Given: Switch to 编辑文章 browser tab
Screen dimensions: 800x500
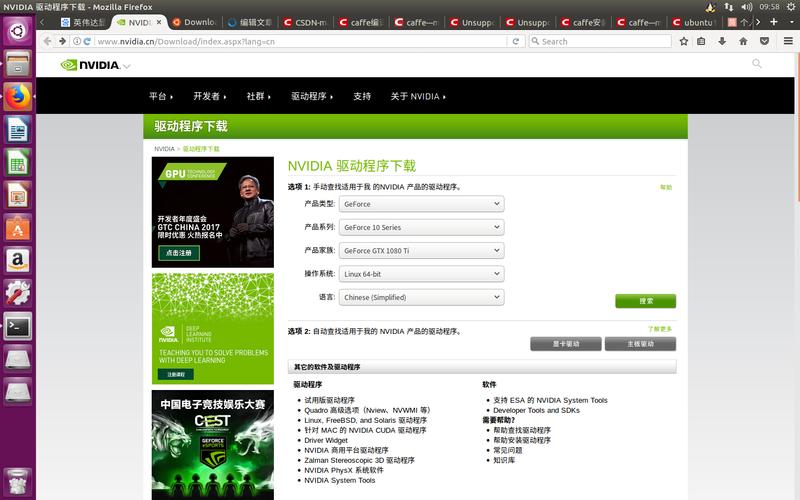Looking at the screenshot, I should (x=251, y=22).
